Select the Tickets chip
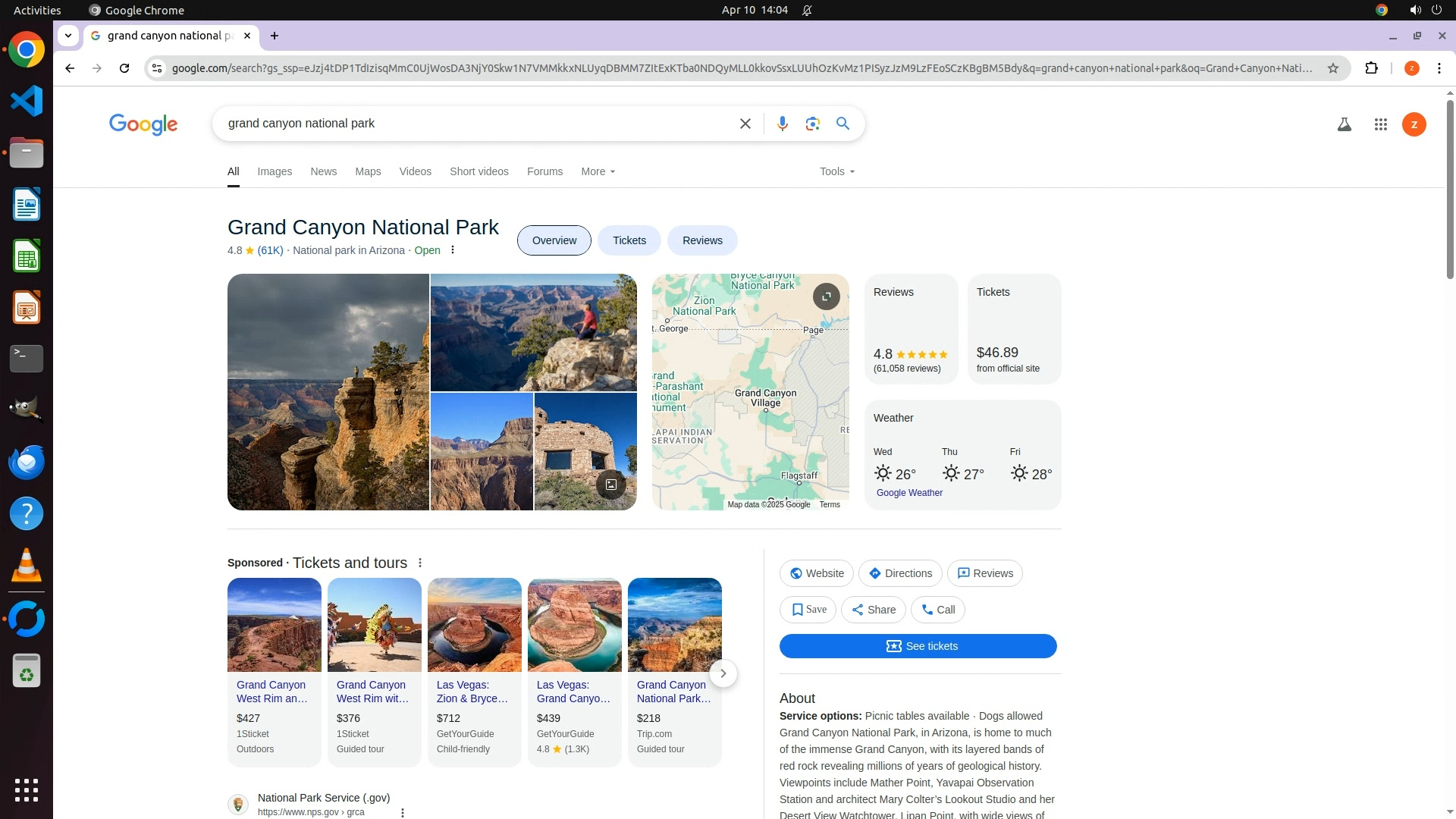The height and width of the screenshot is (819, 1456). [x=629, y=240]
